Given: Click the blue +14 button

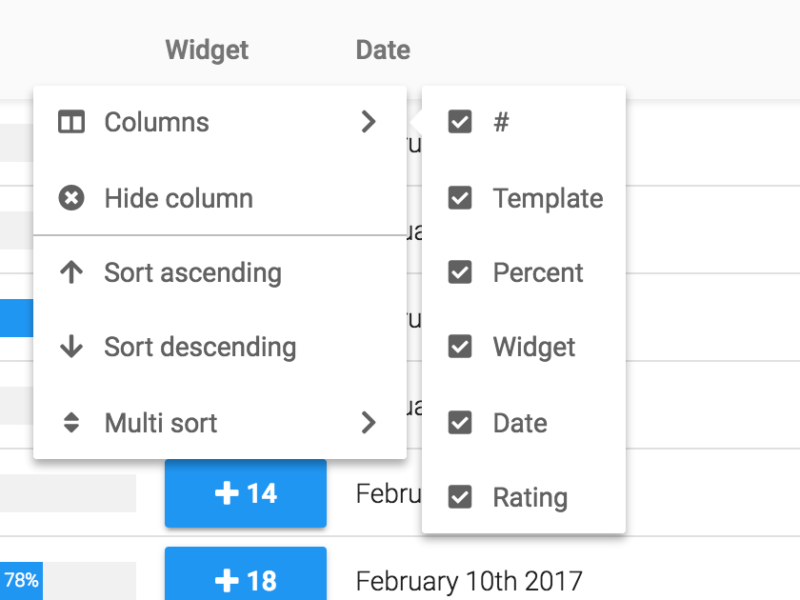Looking at the screenshot, I should pyautogui.click(x=245, y=493).
